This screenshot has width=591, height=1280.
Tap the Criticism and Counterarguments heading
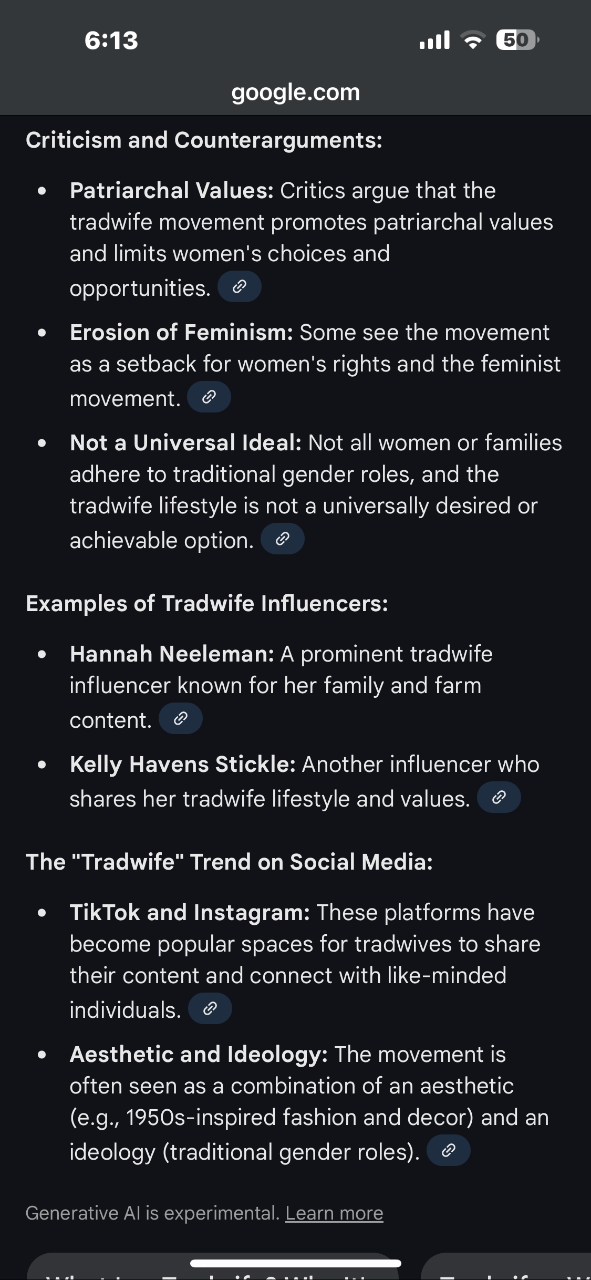[x=204, y=140]
